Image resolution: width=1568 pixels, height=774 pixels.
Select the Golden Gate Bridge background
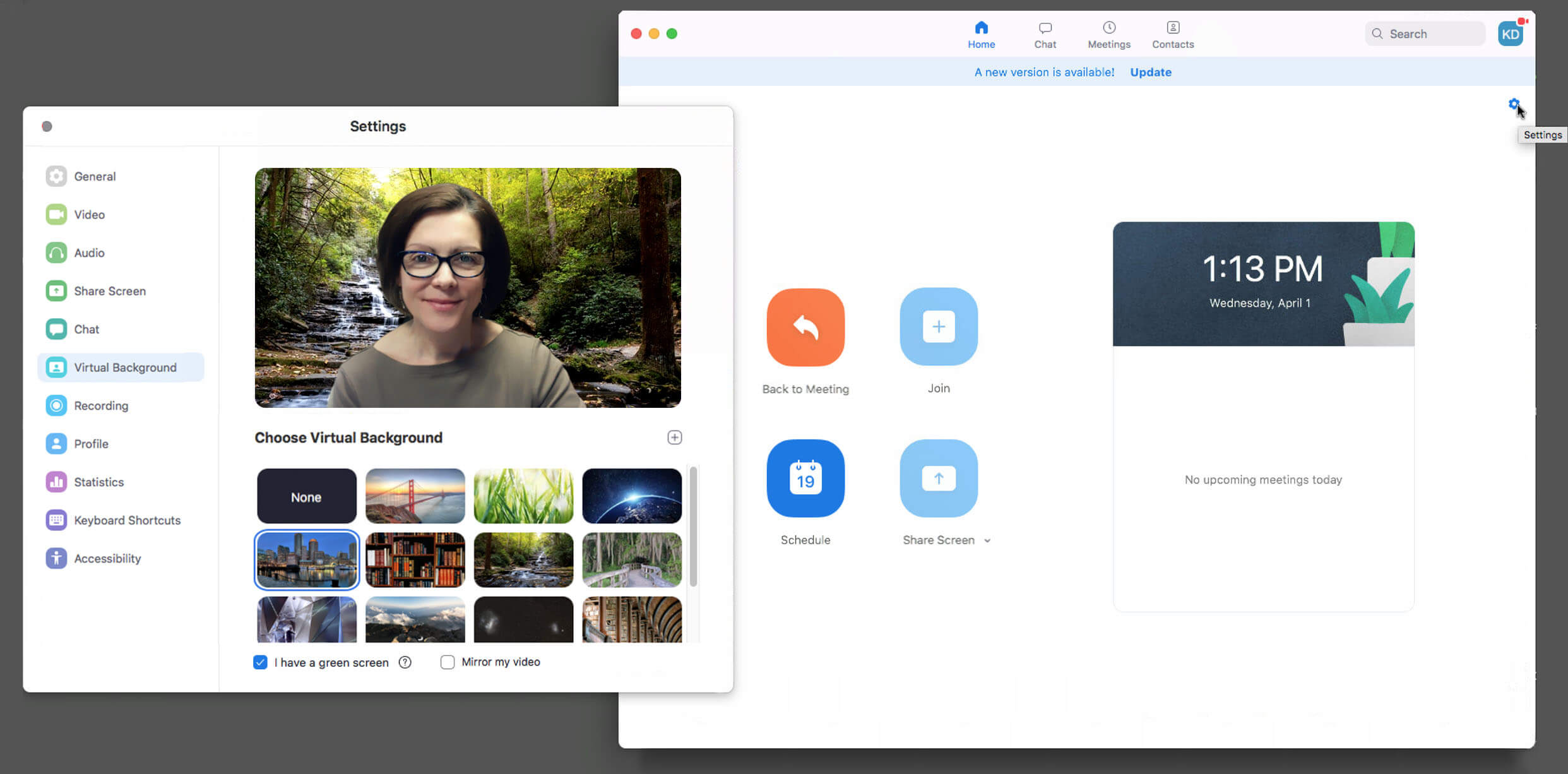415,496
